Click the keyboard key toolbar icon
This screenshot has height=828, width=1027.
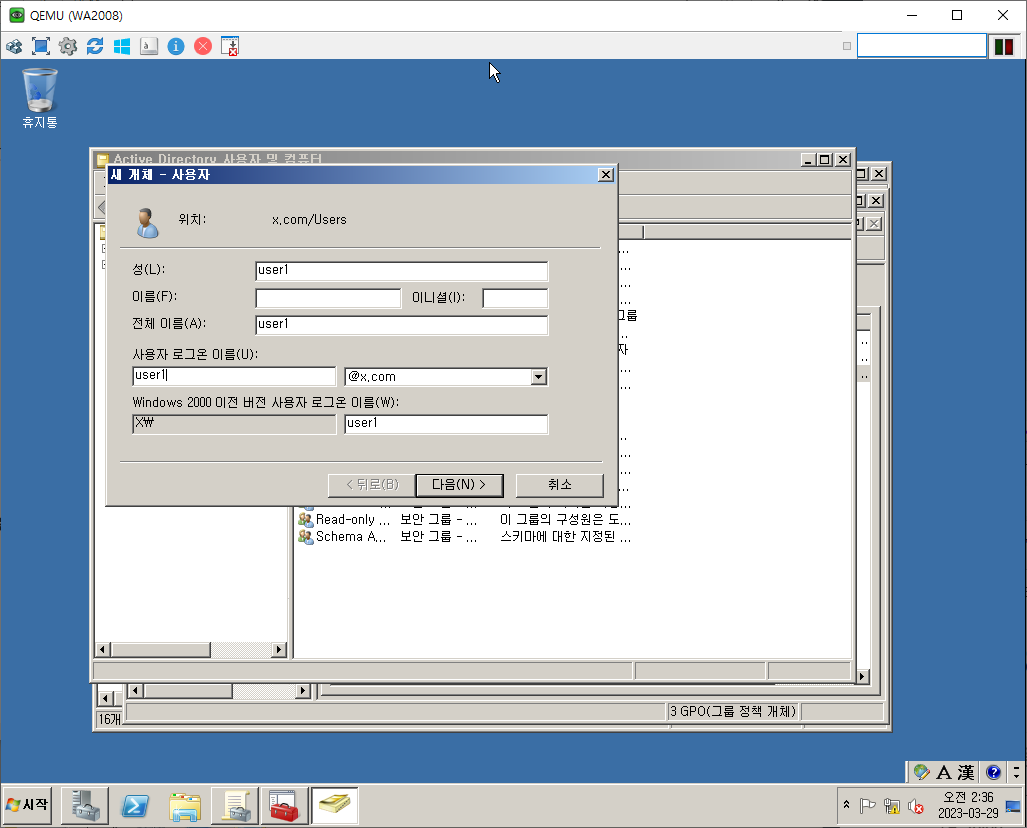click(x=149, y=46)
